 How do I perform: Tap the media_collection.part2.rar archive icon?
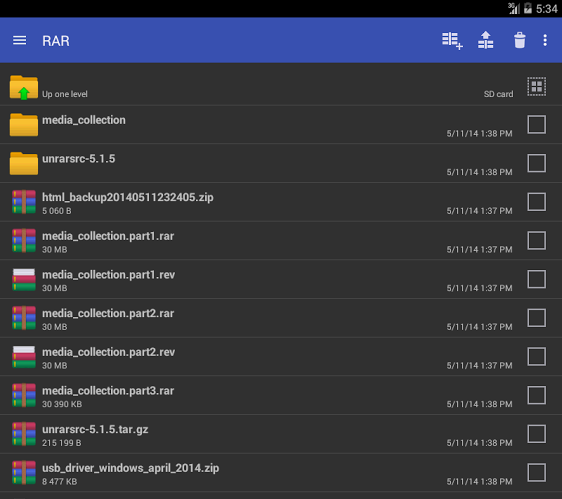(24, 318)
